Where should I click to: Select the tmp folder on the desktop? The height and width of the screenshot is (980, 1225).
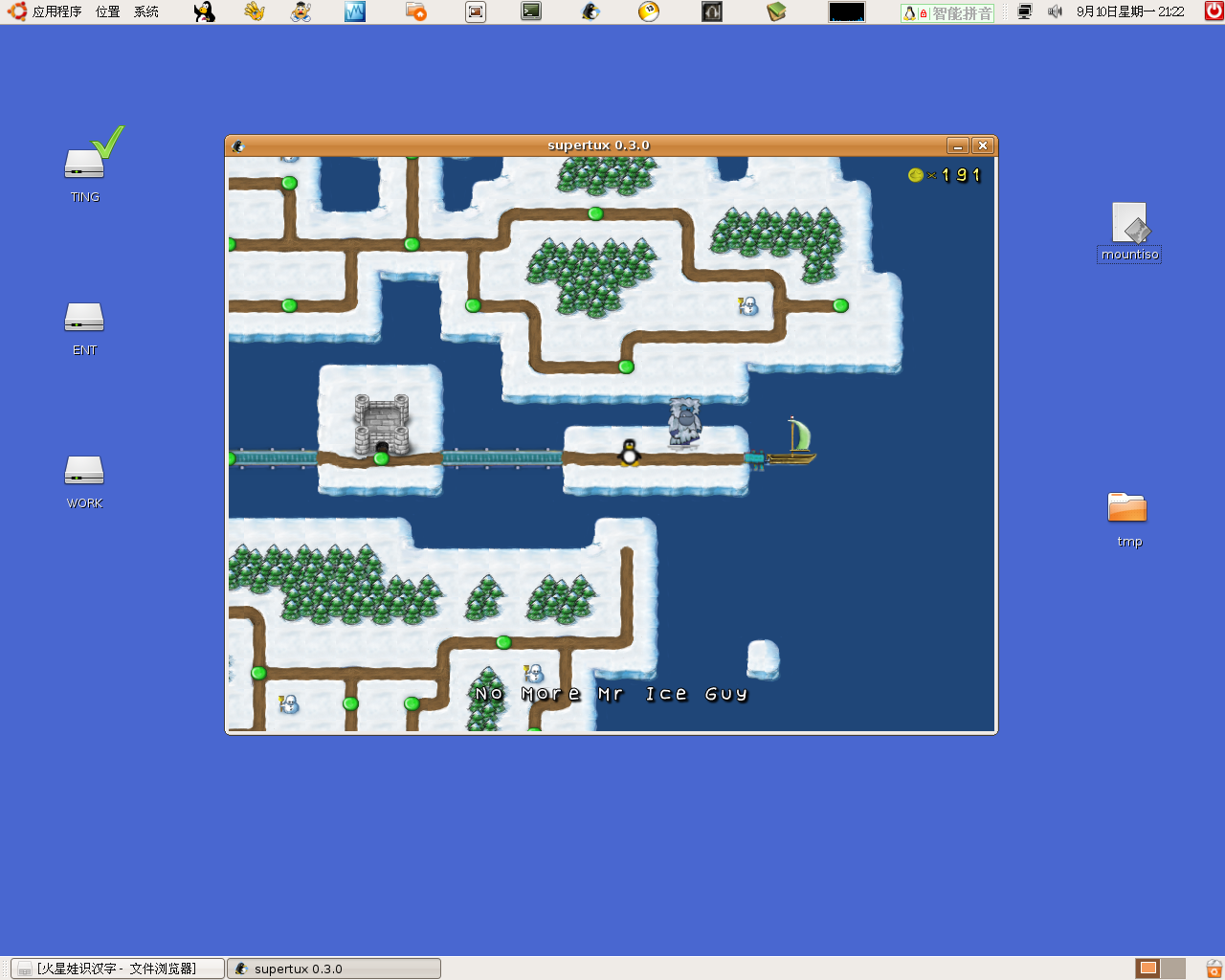pyautogui.click(x=1127, y=519)
